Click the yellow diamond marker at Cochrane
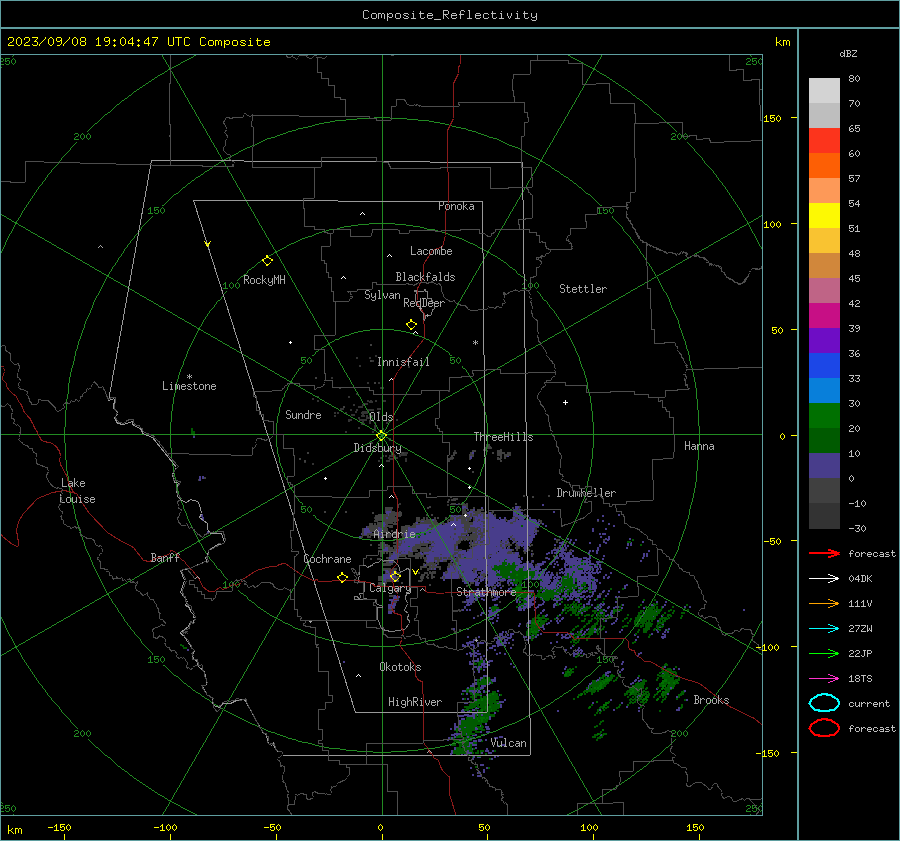 pos(342,577)
